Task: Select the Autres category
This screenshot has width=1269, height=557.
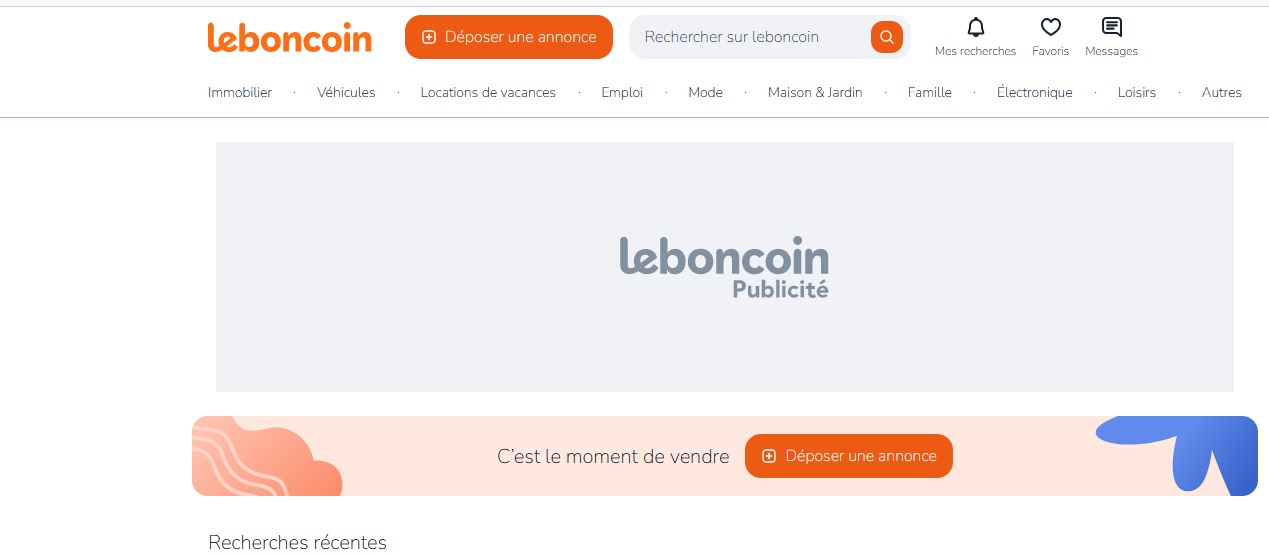Action: click(x=1222, y=92)
